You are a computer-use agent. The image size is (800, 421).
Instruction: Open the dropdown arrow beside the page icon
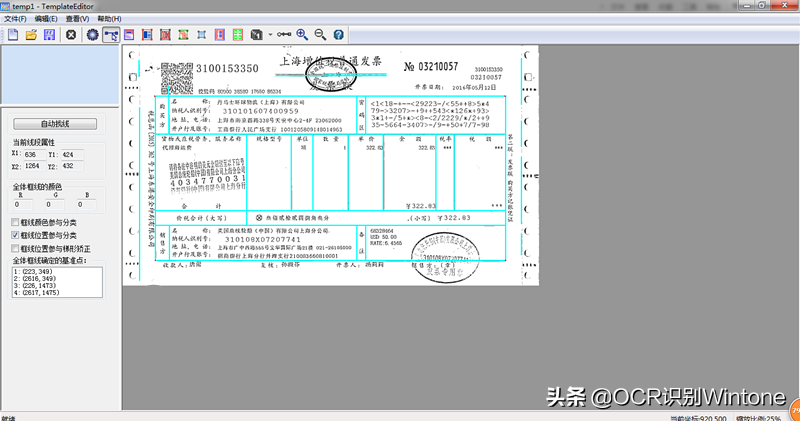pos(270,35)
